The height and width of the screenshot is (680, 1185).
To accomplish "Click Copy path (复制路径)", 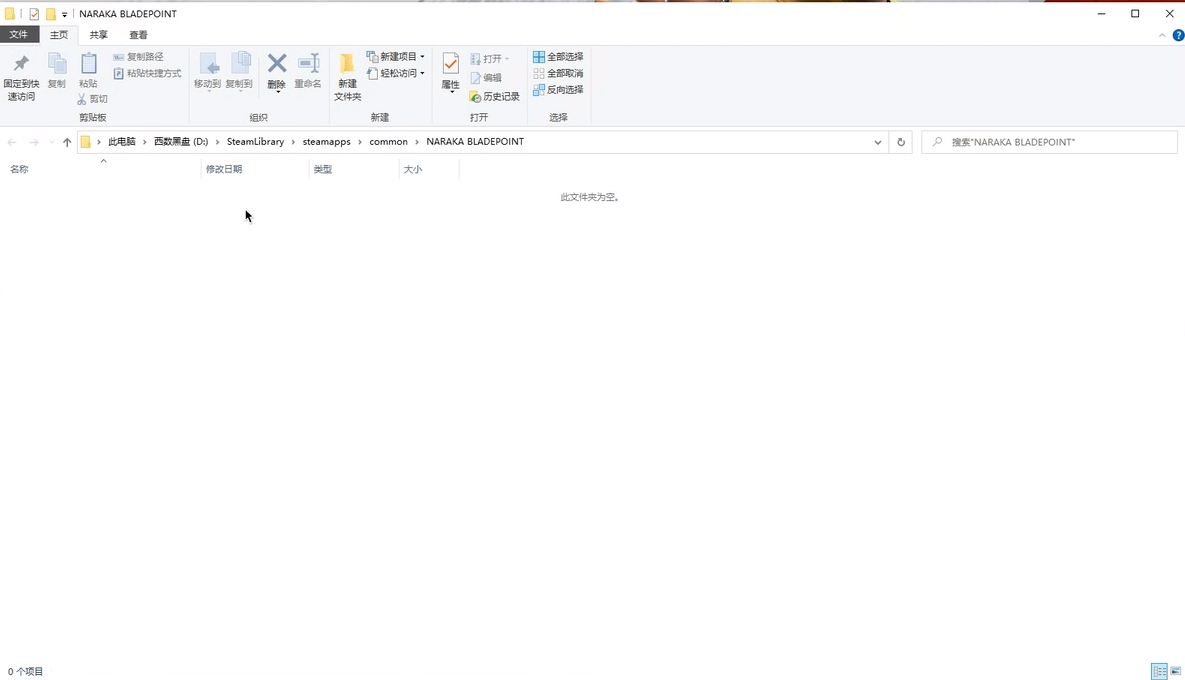I will tap(138, 57).
